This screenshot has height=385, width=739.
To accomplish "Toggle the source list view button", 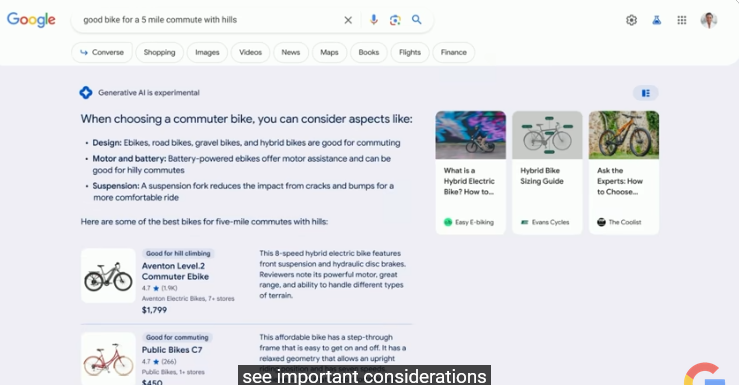I will (x=646, y=93).
